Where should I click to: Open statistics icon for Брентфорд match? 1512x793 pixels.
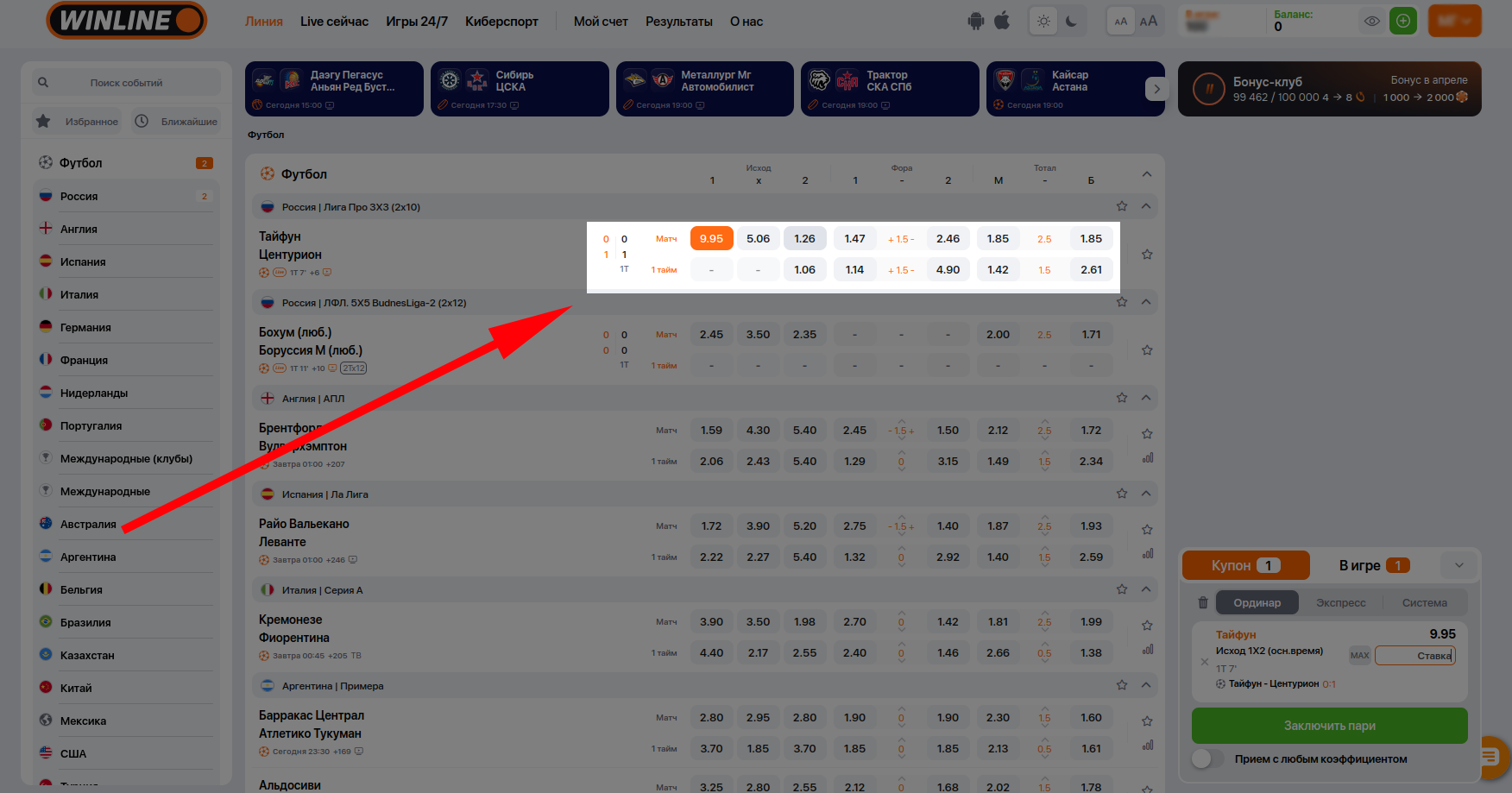click(1148, 458)
